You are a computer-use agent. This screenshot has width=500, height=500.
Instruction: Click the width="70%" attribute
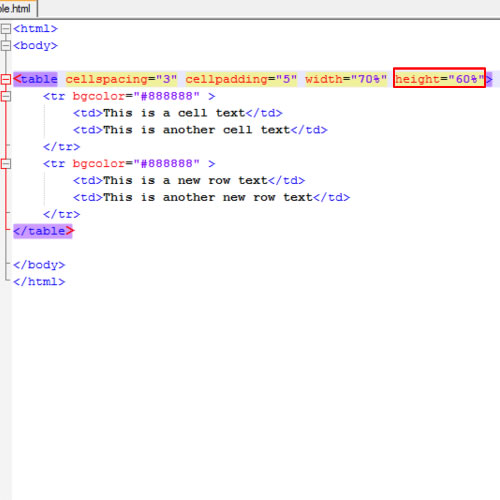346,79
